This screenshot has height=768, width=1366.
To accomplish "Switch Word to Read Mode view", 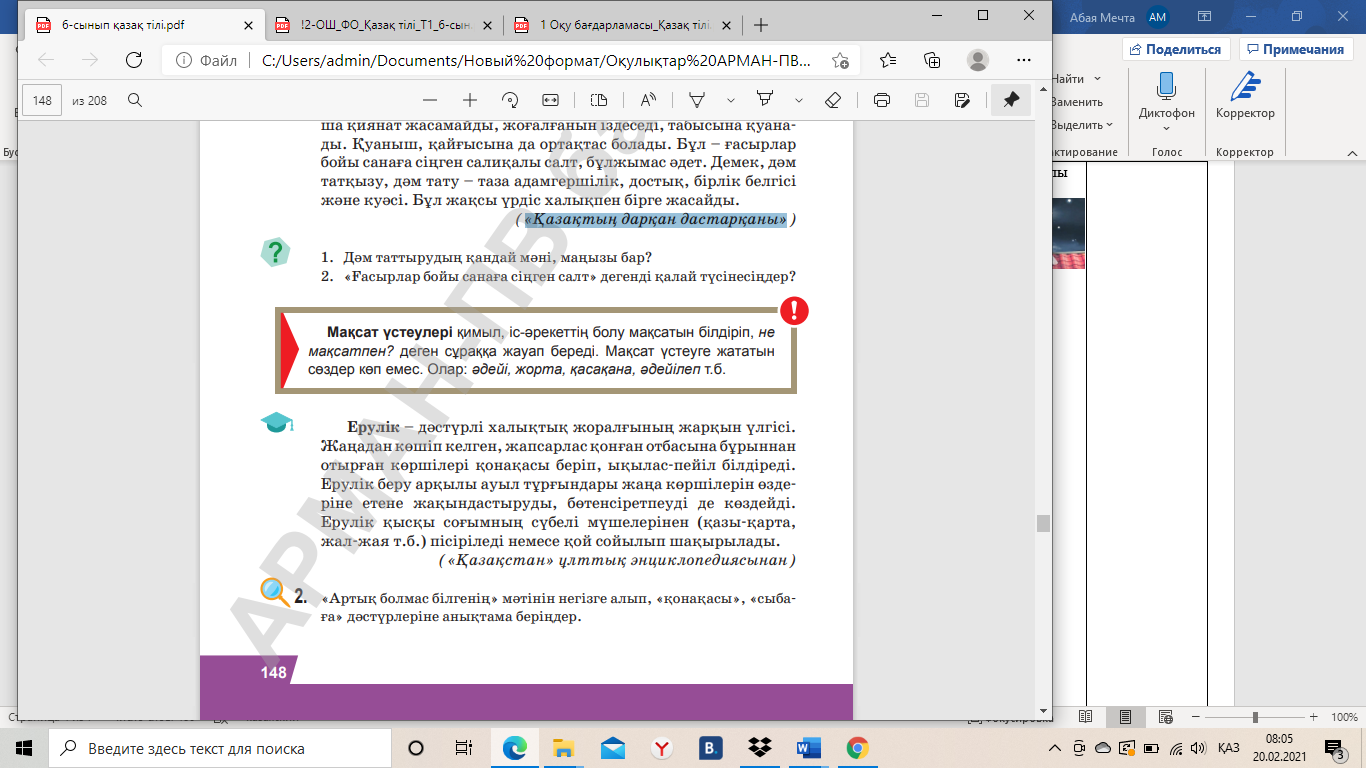I will point(1088,717).
